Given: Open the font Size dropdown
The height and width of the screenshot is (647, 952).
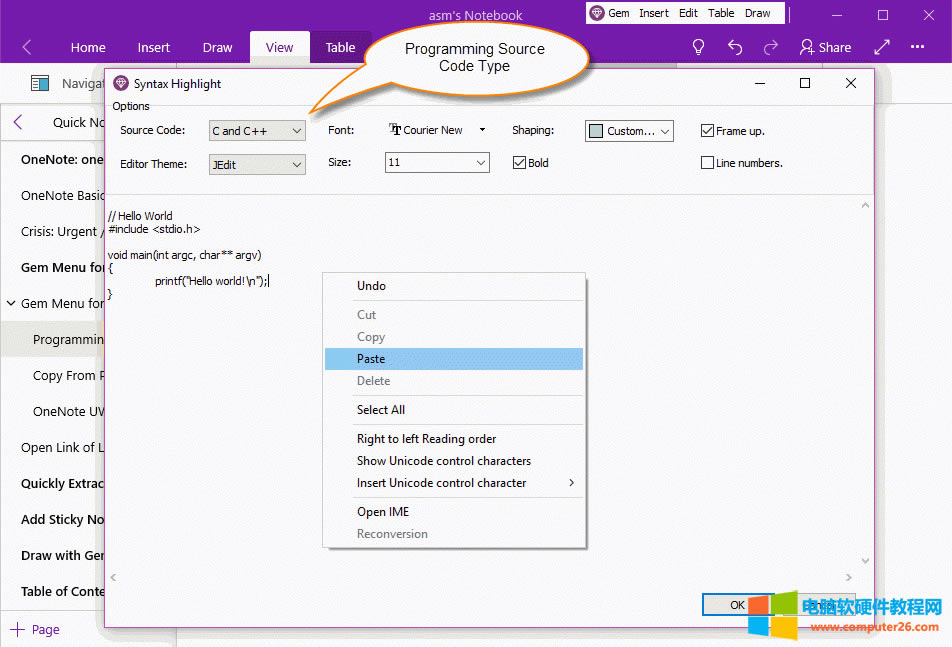Looking at the screenshot, I should tap(437, 163).
